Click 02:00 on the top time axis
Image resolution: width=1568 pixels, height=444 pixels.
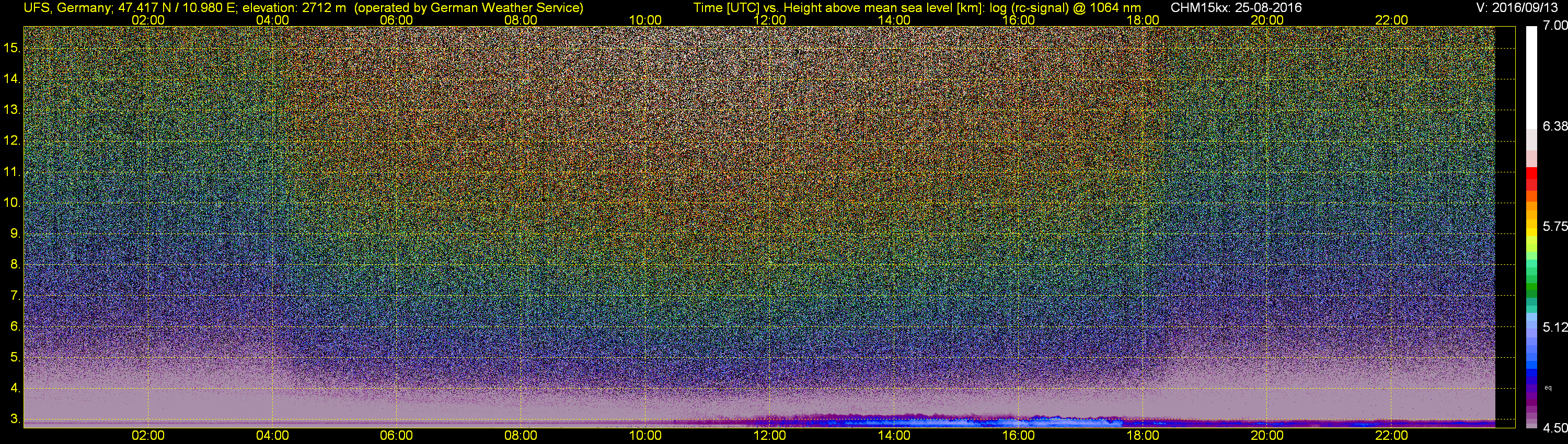148,20
